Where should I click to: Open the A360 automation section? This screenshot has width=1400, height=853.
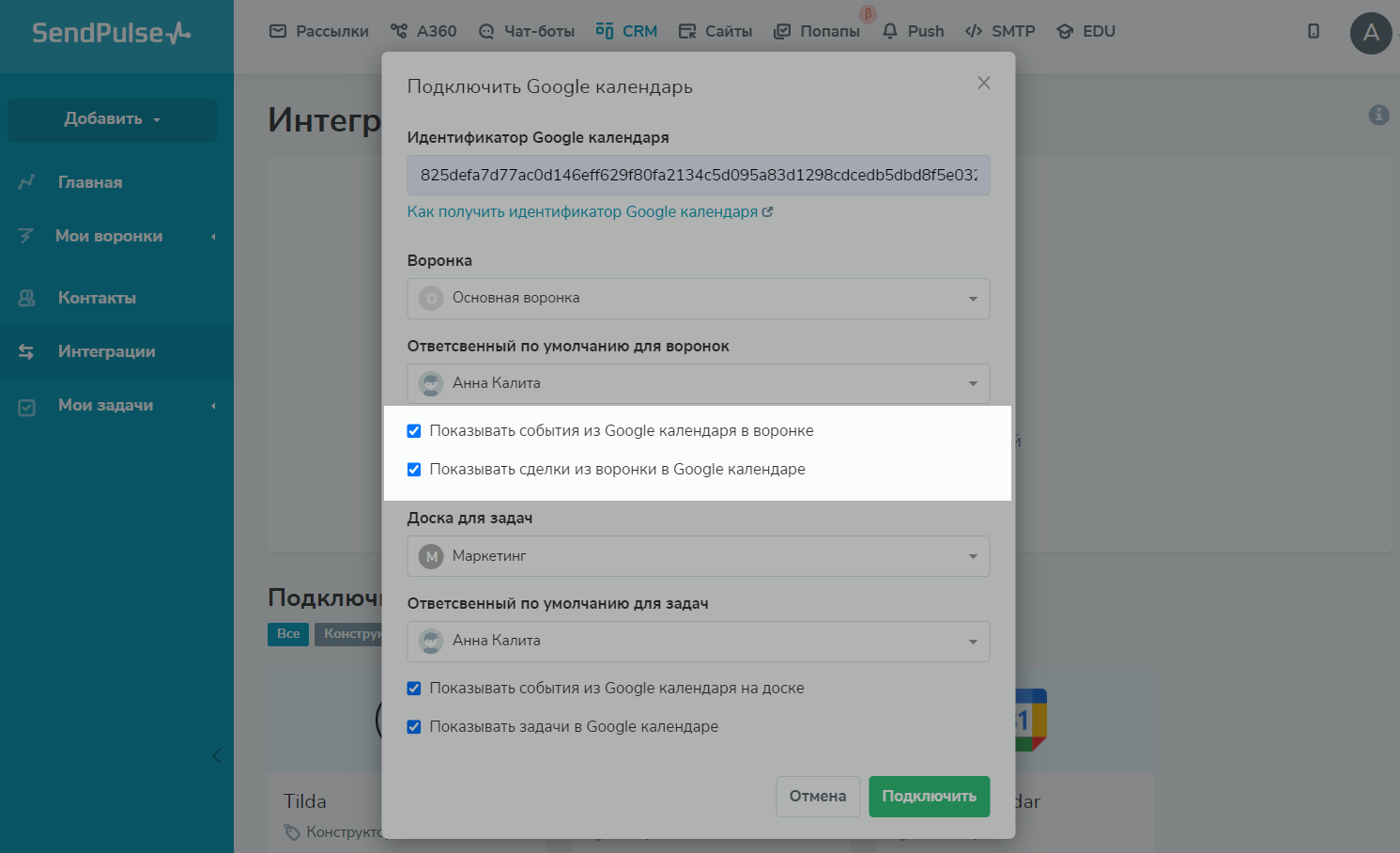pos(423,31)
